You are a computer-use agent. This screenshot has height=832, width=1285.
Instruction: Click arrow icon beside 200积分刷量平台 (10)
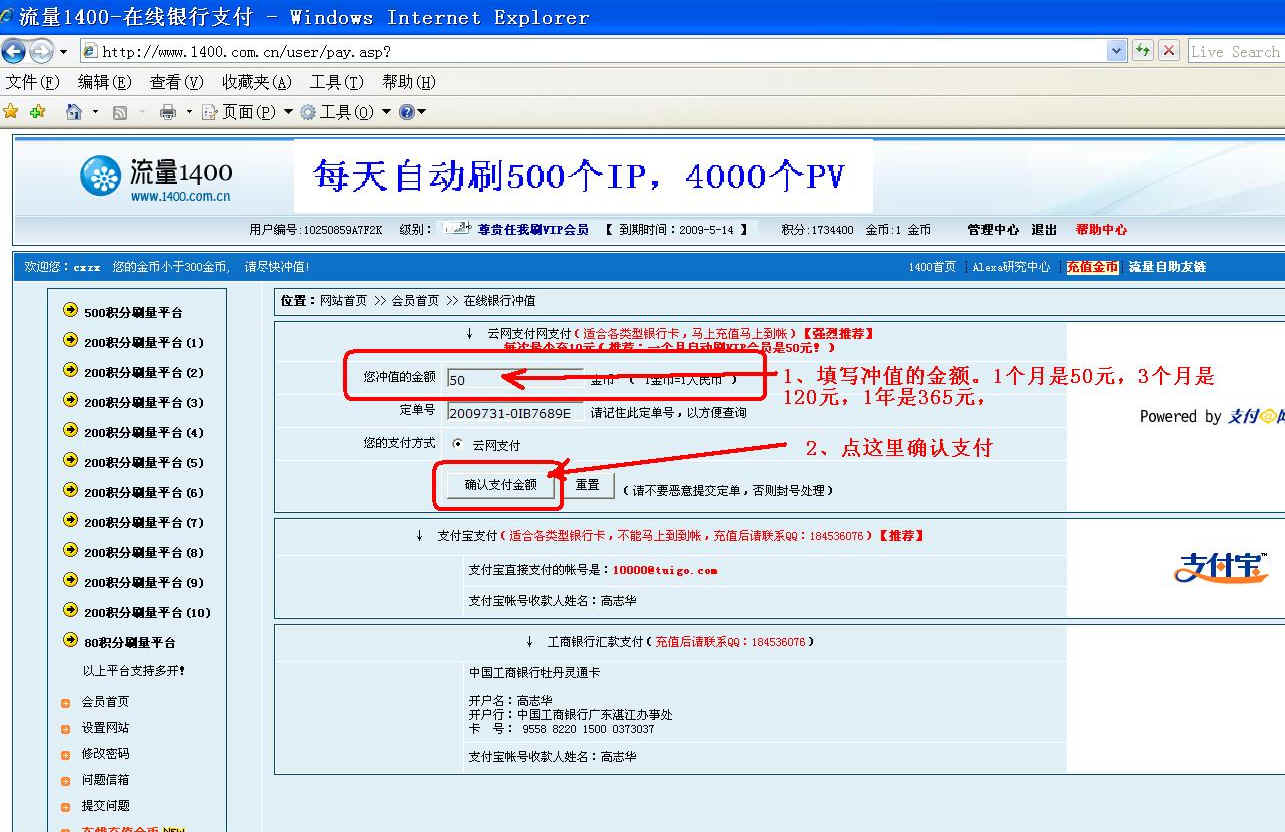point(70,610)
